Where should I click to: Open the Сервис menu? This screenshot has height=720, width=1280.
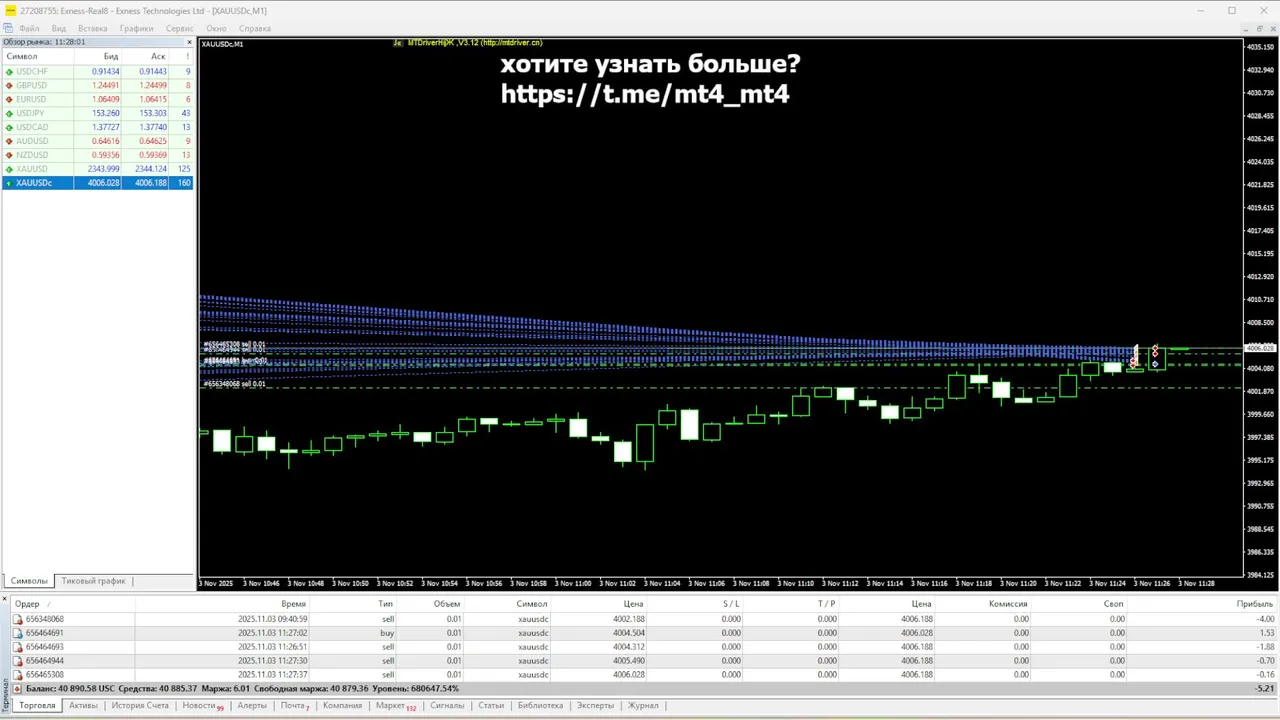pos(180,28)
